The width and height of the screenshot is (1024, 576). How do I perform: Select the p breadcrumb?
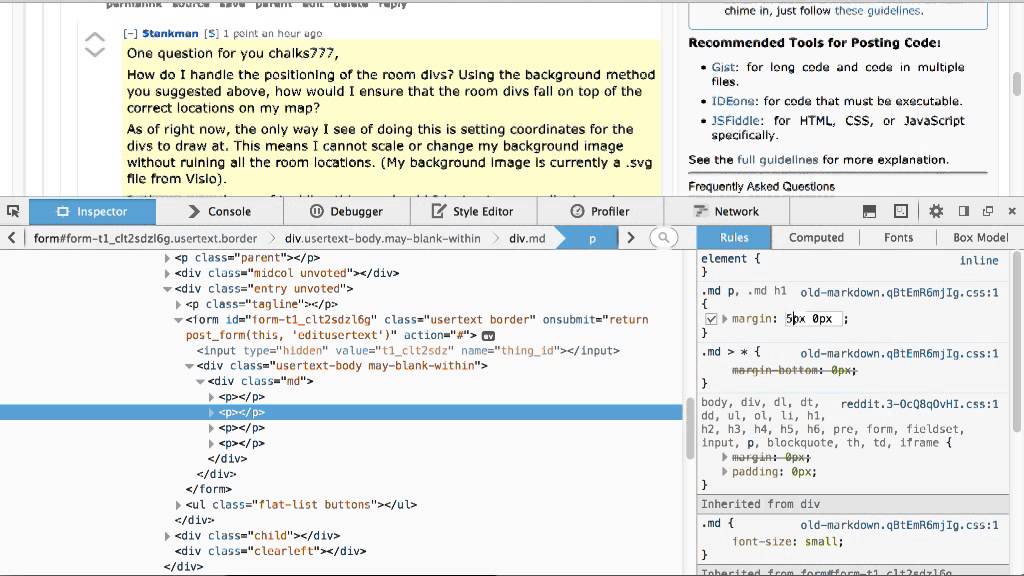[x=592, y=238]
